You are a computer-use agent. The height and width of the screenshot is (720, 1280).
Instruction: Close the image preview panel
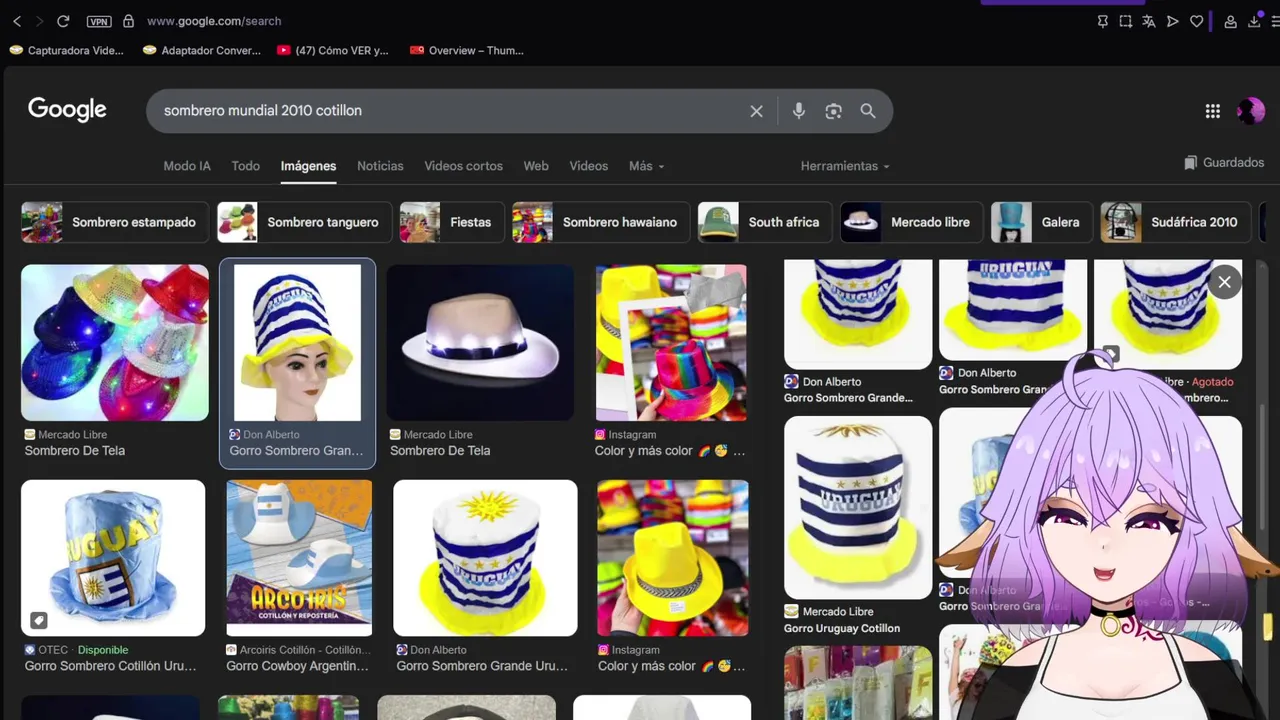(x=1224, y=282)
